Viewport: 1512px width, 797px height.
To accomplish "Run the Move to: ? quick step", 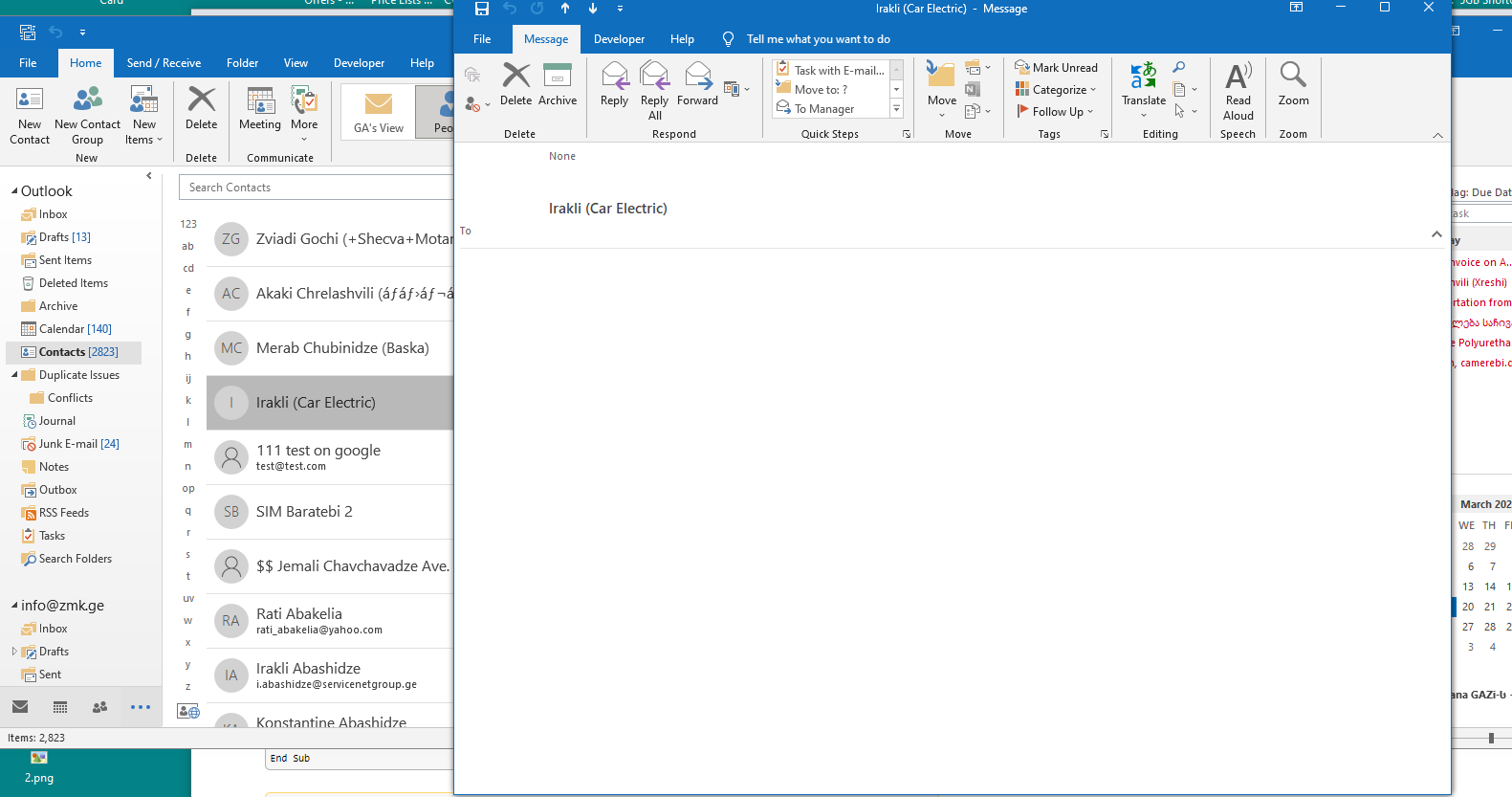I will click(831, 90).
